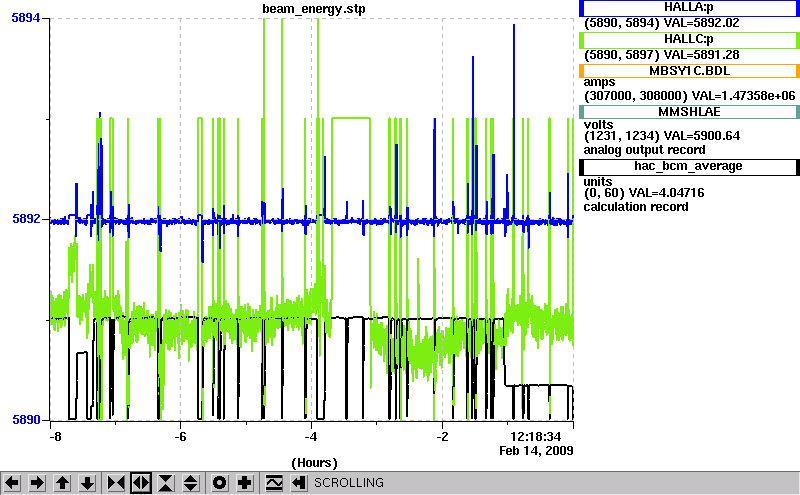This screenshot has height=495, width=800.
Task: Click the MMSHLAE value 5900.64 text
Action: point(702,136)
